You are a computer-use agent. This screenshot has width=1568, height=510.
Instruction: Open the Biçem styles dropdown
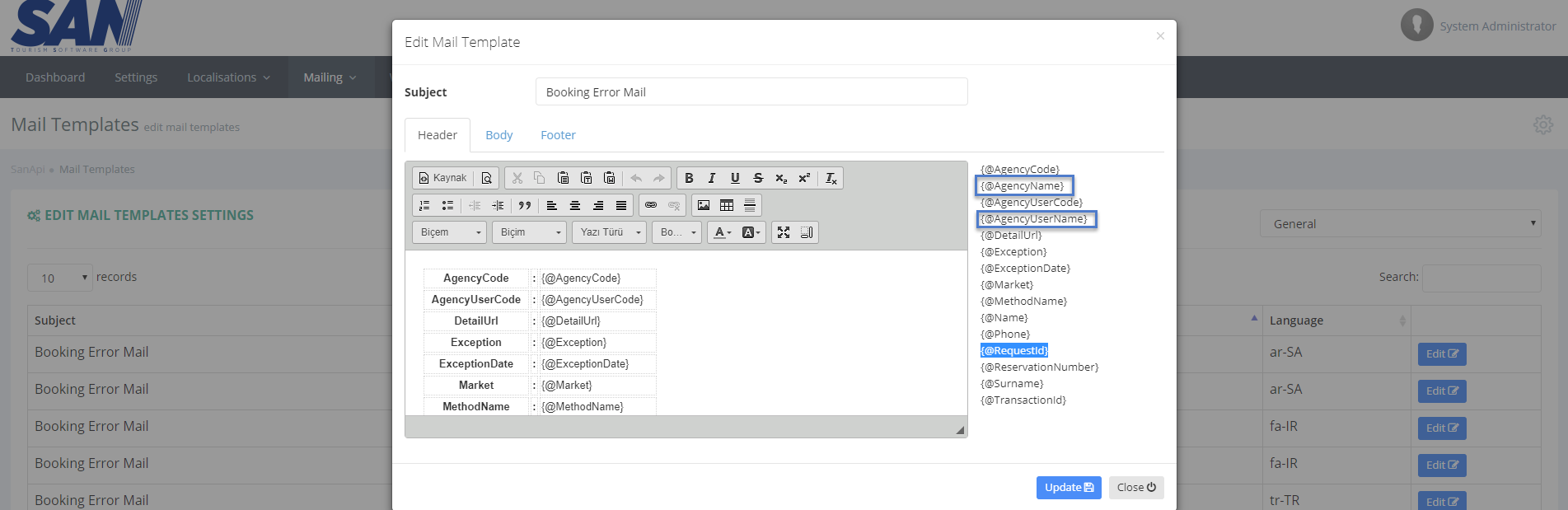(449, 232)
